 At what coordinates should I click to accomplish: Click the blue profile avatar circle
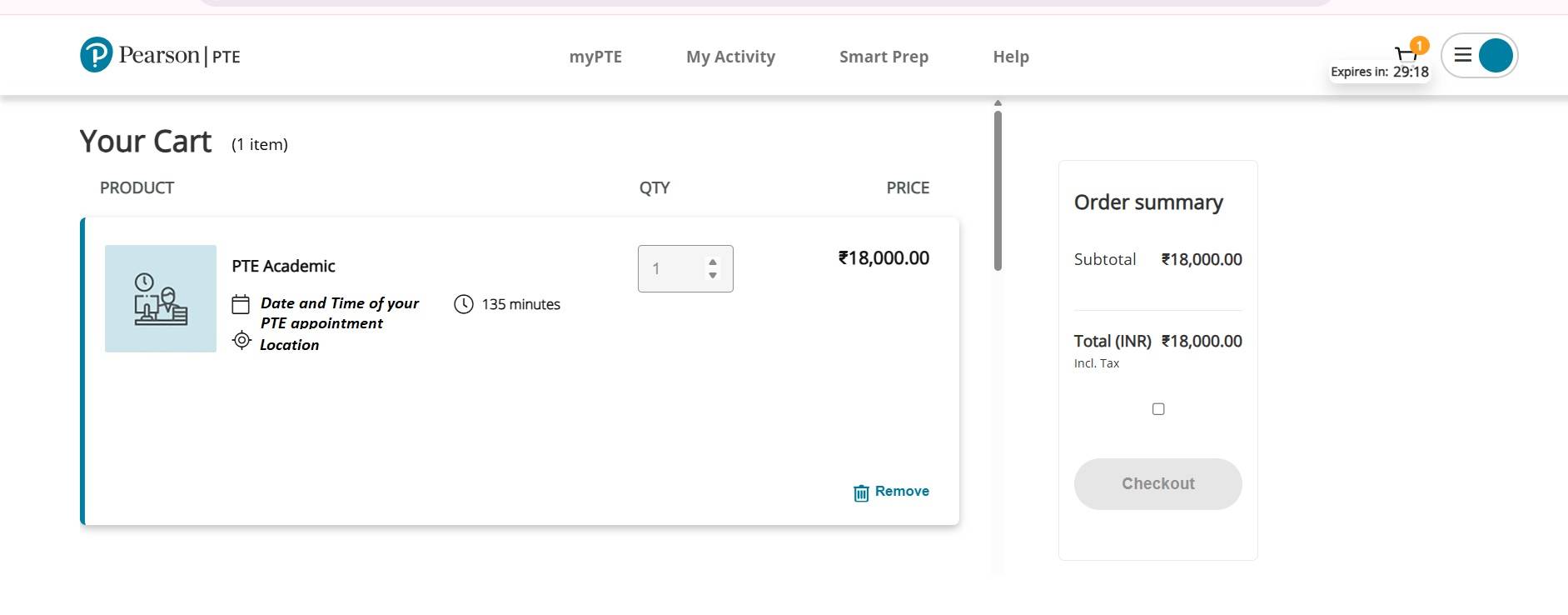(x=1496, y=56)
